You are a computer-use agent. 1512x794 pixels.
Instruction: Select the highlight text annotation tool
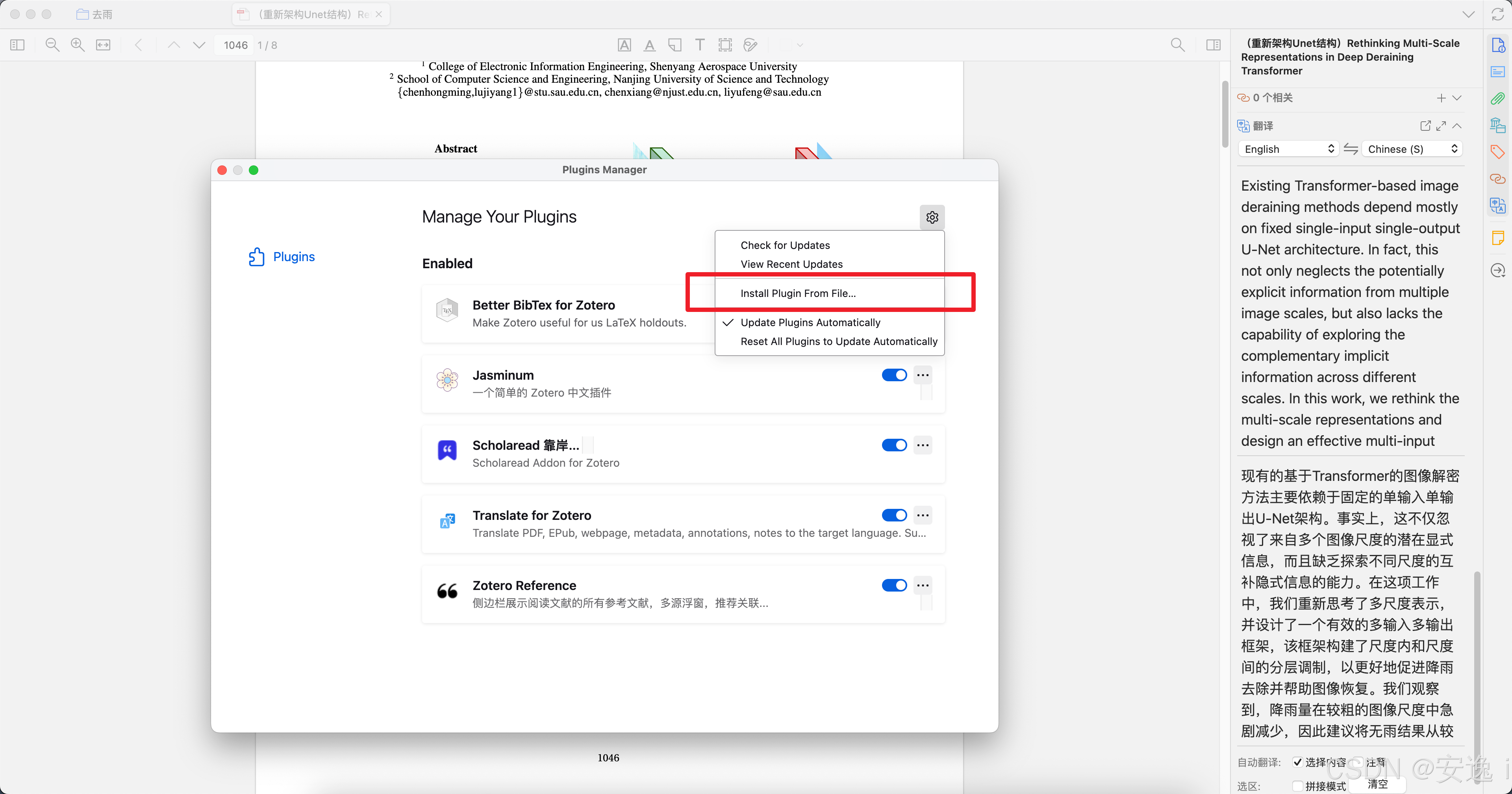tap(624, 45)
